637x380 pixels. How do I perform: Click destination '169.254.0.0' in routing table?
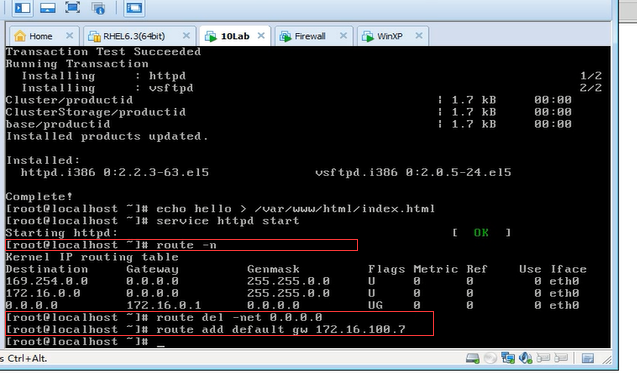pyautogui.click(x=47, y=281)
